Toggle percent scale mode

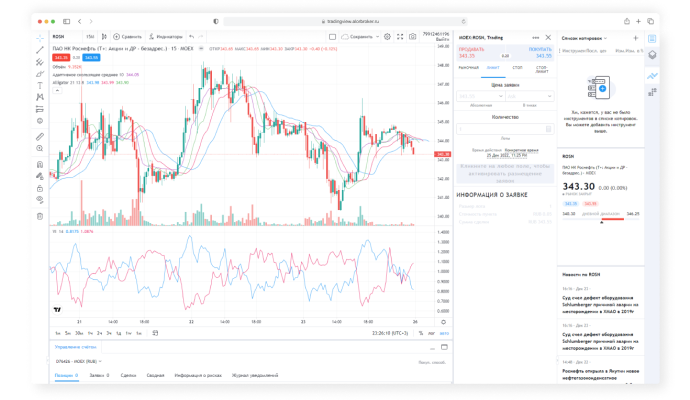421,333
